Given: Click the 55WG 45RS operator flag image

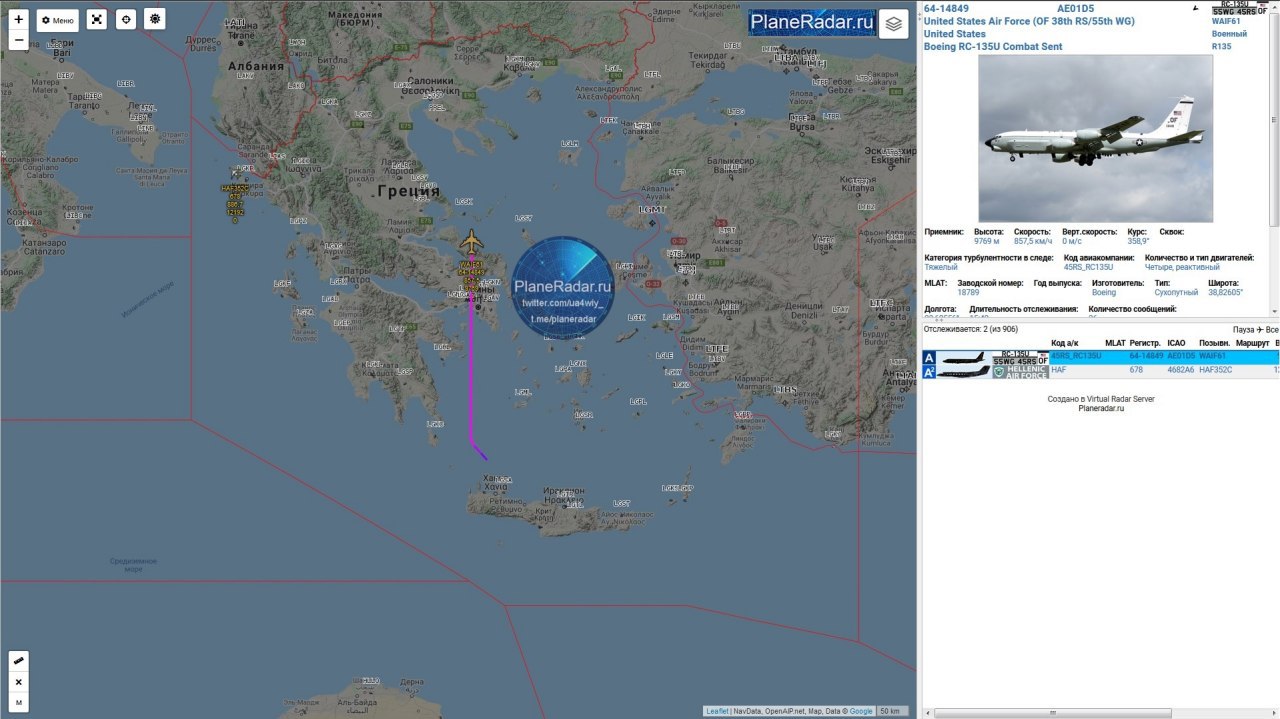Looking at the screenshot, I should (x=1240, y=9).
